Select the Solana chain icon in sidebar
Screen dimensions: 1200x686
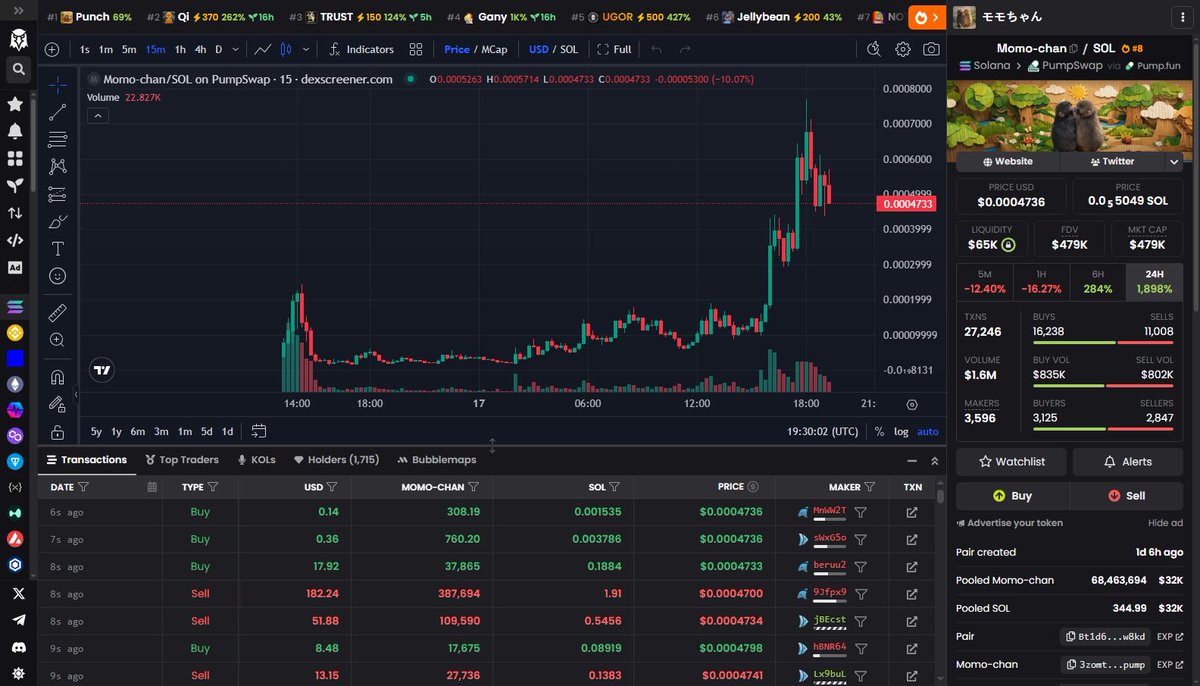pos(15,306)
